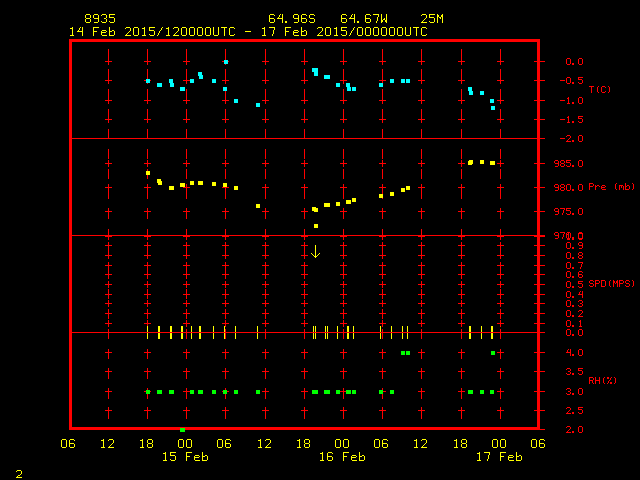Screen dimensions: 640x480
Task: Select the longitude 64.67W text
Action: [x=364, y=19]
